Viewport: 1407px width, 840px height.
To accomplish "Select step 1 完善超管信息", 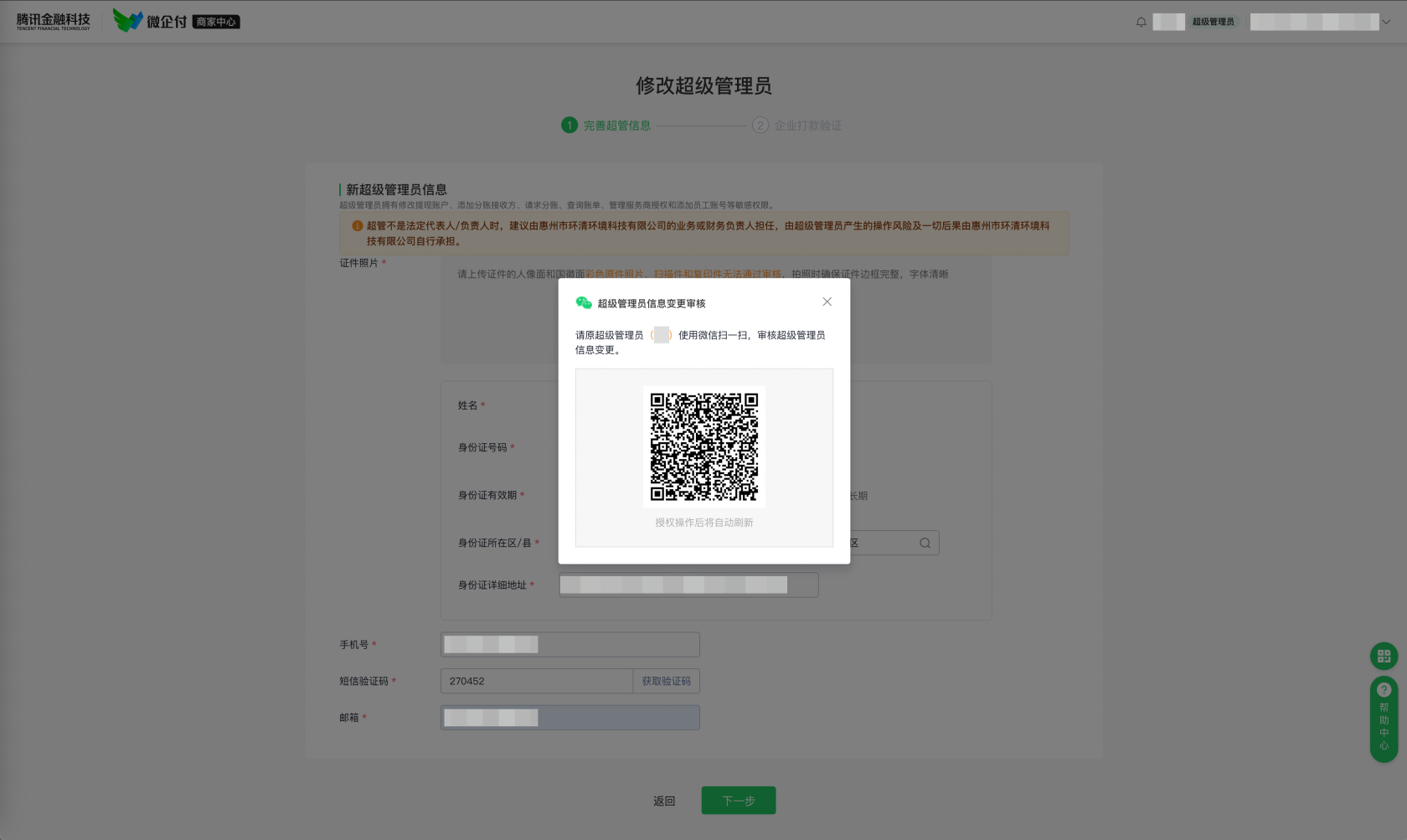I will click(606, 126).
